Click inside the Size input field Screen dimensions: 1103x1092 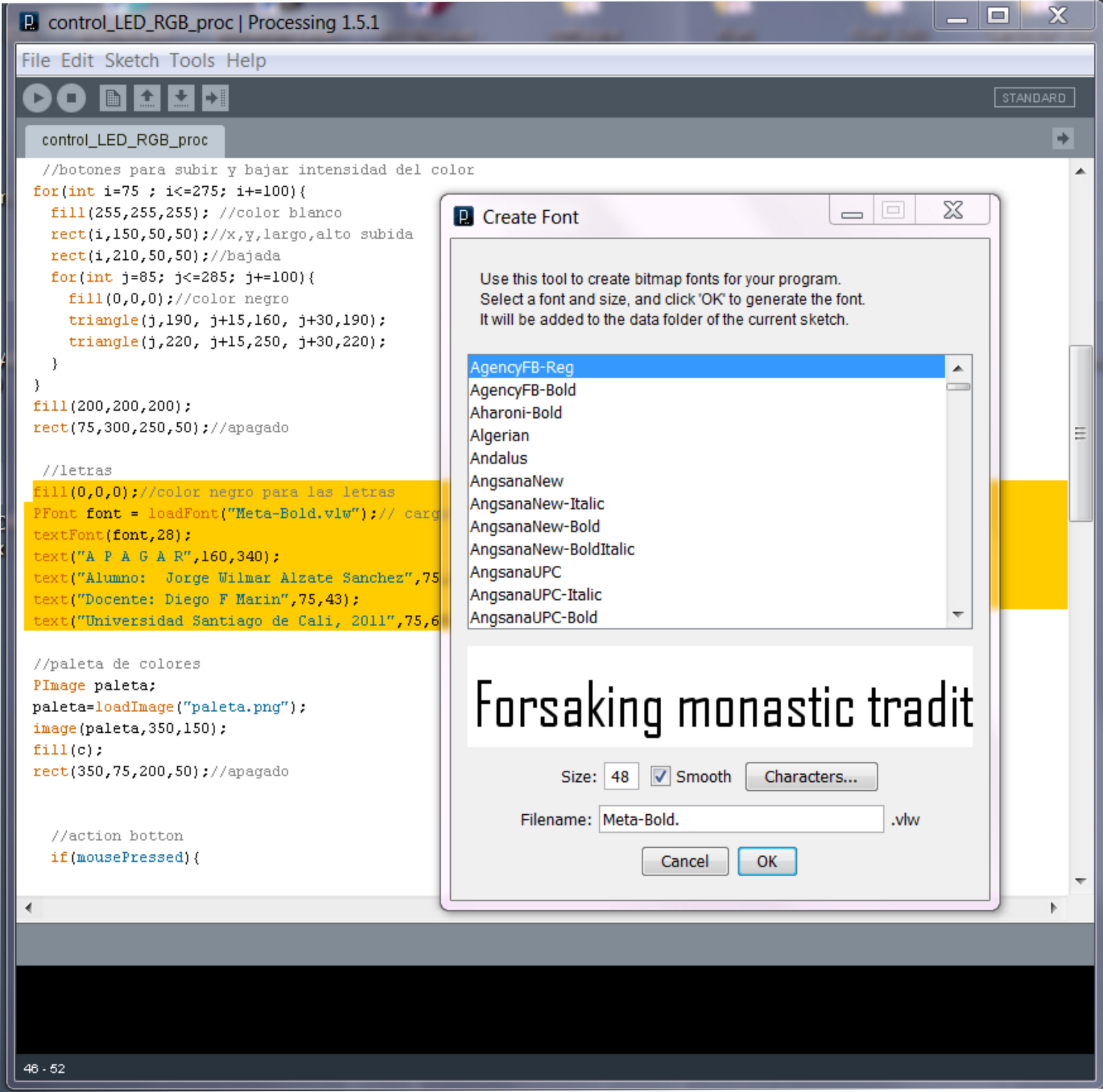tap(619, 776)
